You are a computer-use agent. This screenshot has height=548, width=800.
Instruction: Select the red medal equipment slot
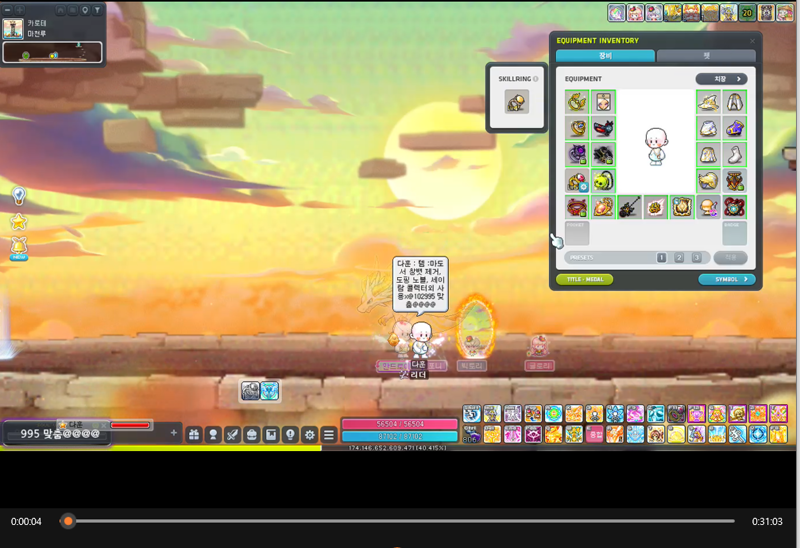(x=735, y=181)
